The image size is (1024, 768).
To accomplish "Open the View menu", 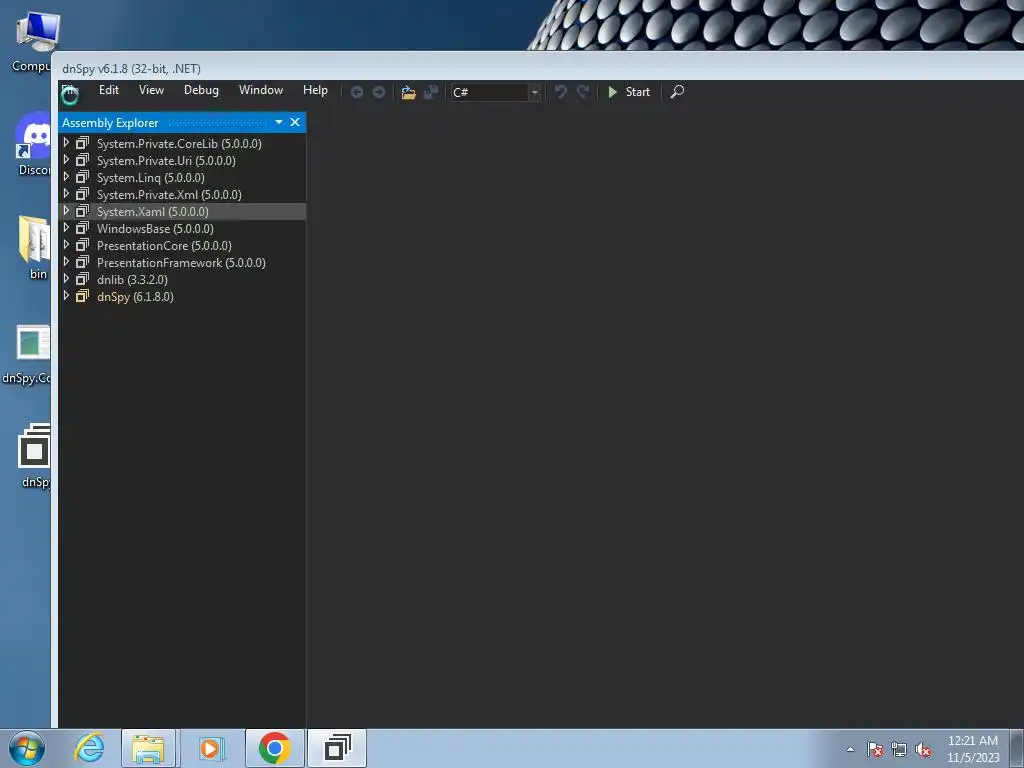I will pyautogui.click(x=151, y=90).
